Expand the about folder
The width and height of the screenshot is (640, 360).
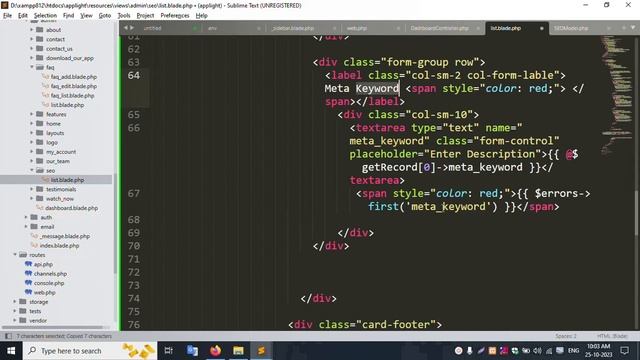click(x=32, y=29)
